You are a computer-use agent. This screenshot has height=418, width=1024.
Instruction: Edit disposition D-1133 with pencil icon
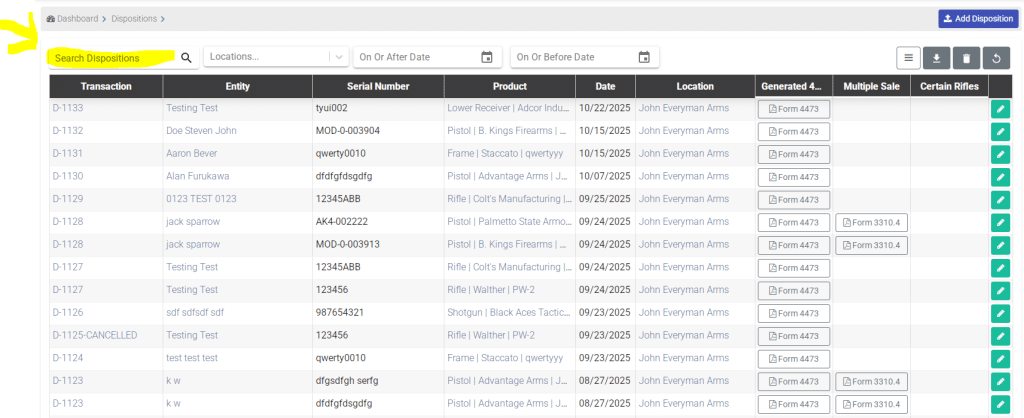pyautogui.click(x=1000, y=109)
